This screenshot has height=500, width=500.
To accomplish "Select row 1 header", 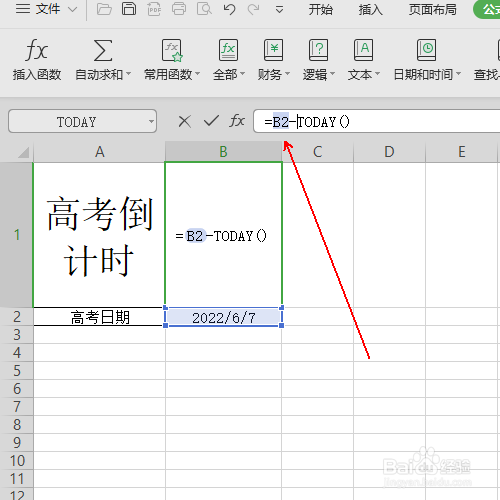I will pos(17,235).
